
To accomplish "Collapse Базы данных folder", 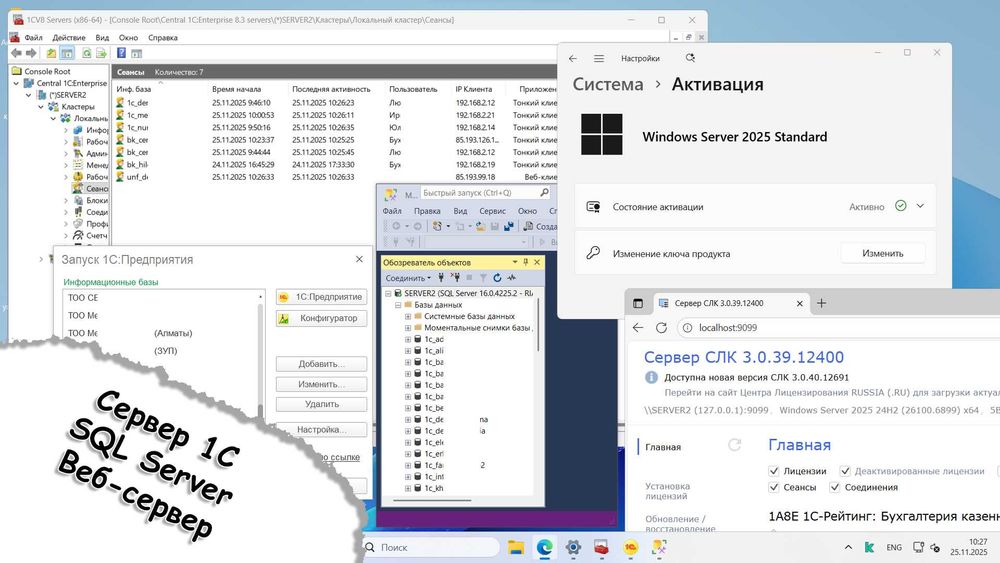I will pyautogui.click(x=398, y=305).
